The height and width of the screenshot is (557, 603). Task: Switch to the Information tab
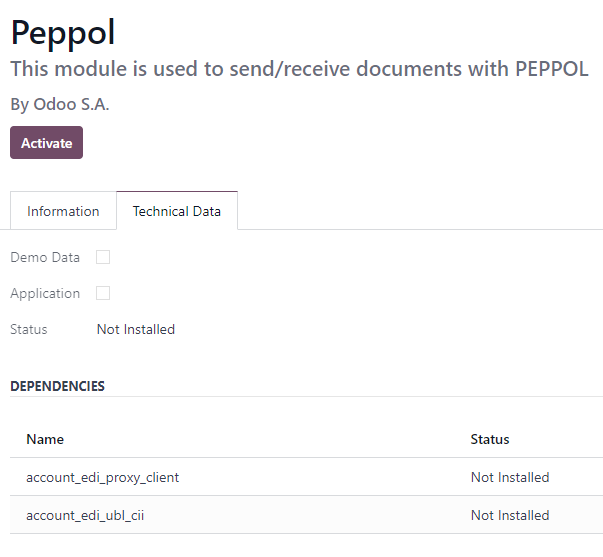click(63, 211)
